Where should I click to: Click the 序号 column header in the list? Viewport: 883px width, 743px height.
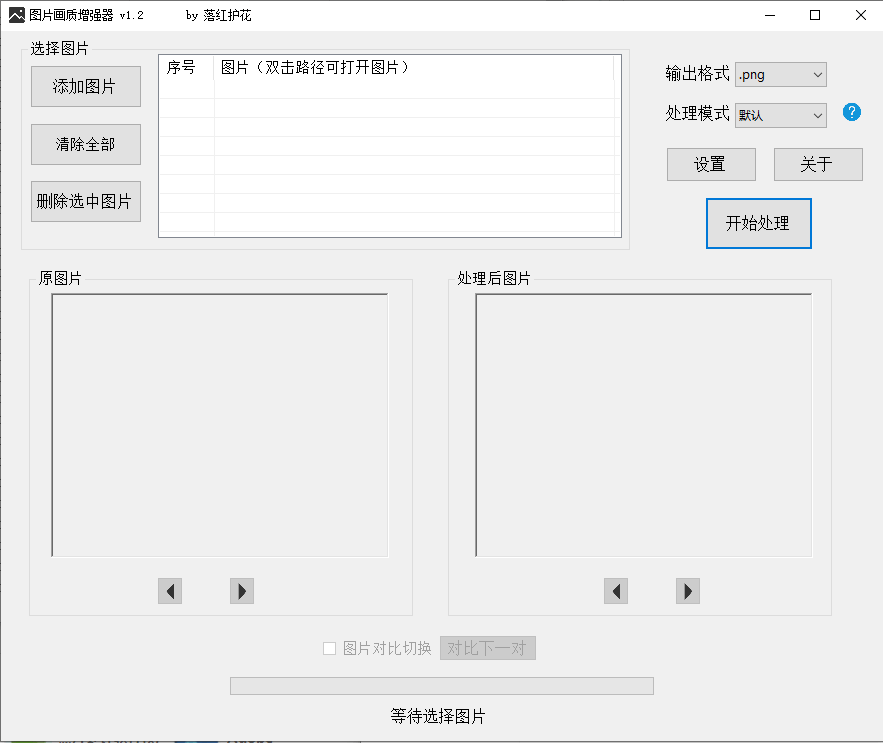185,69
